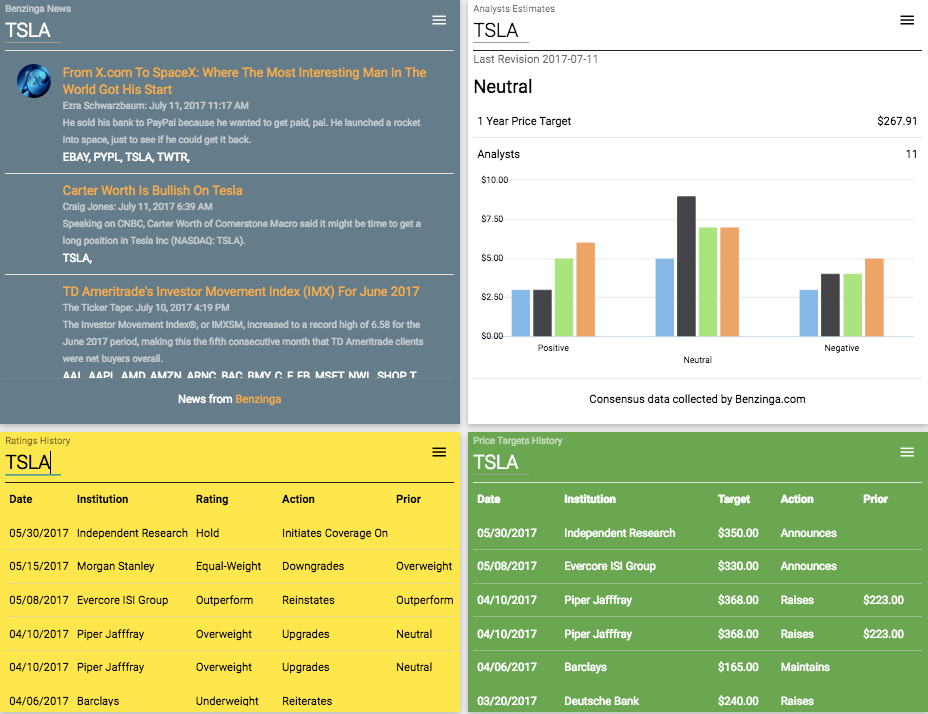
Task: Click Independent Research in Ratings History
Action: pos(132,533)
